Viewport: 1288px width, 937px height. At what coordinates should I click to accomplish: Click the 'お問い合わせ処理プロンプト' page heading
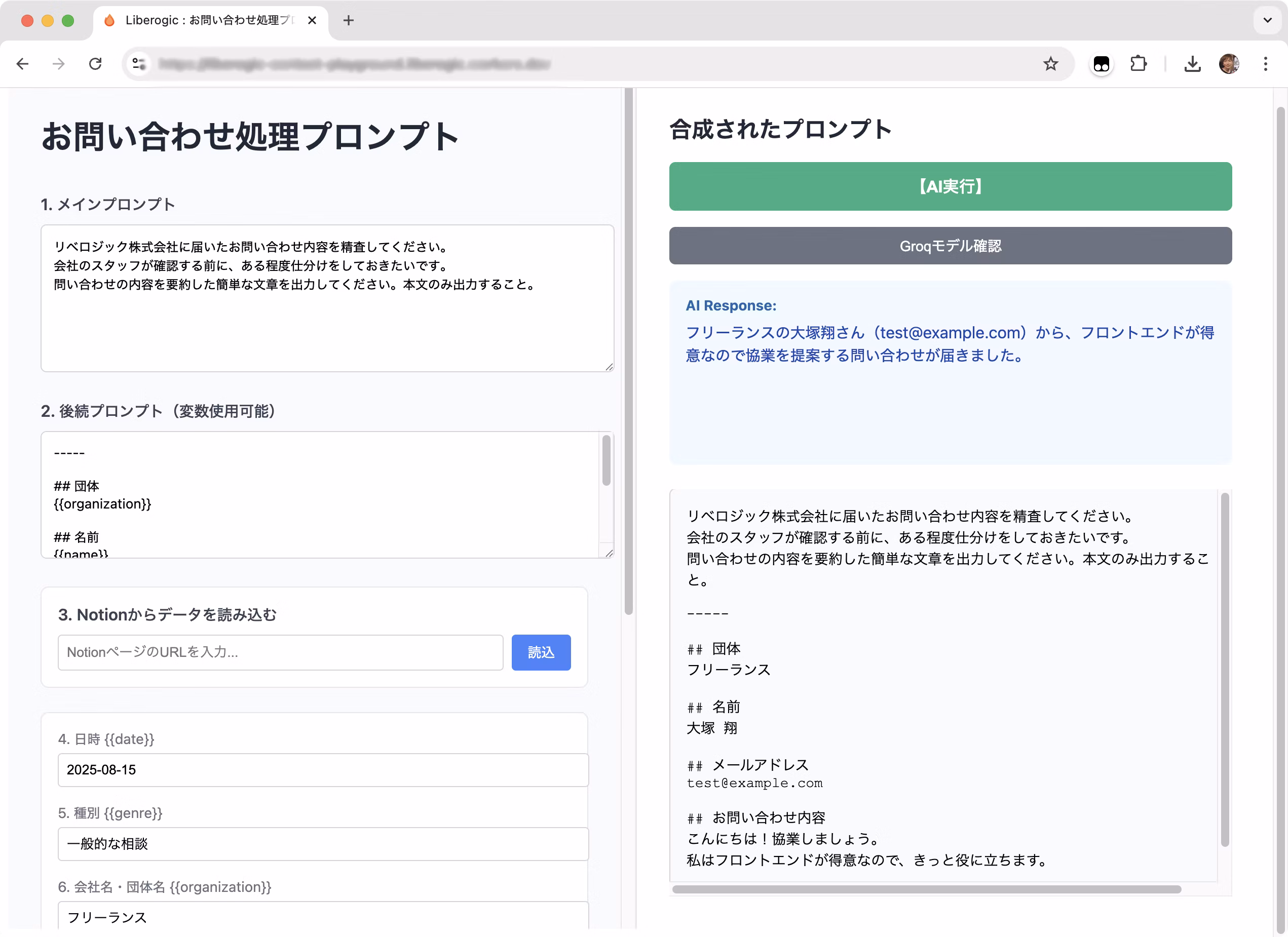point(250,136)
